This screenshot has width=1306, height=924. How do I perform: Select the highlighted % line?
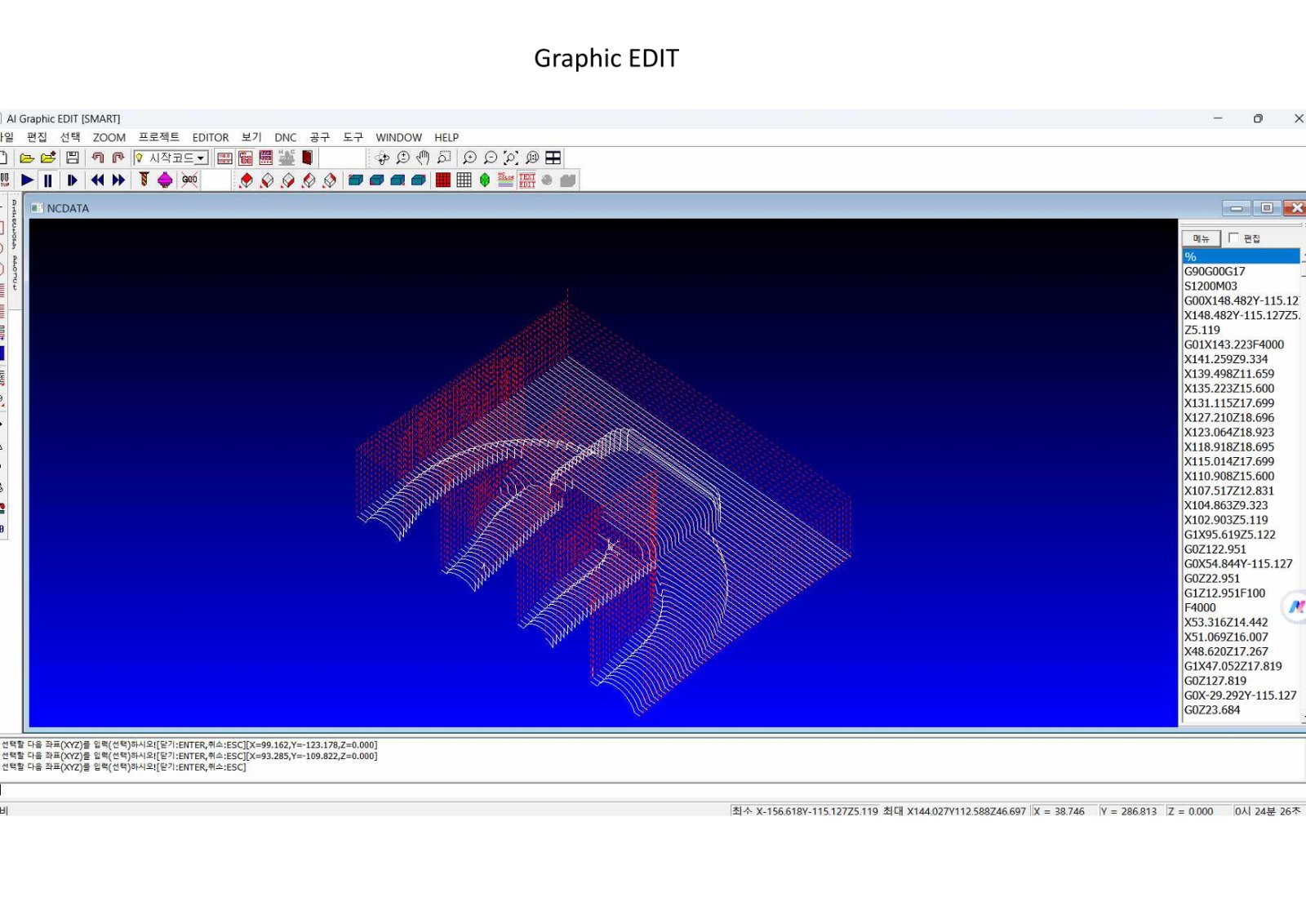[1241, 256]
